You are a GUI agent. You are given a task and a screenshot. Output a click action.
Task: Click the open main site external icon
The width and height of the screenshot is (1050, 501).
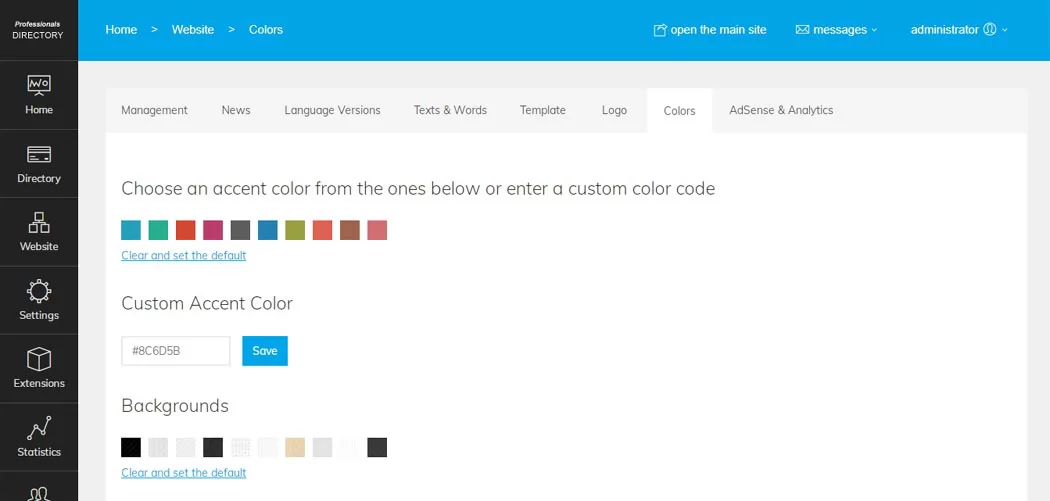pos(660,30)
